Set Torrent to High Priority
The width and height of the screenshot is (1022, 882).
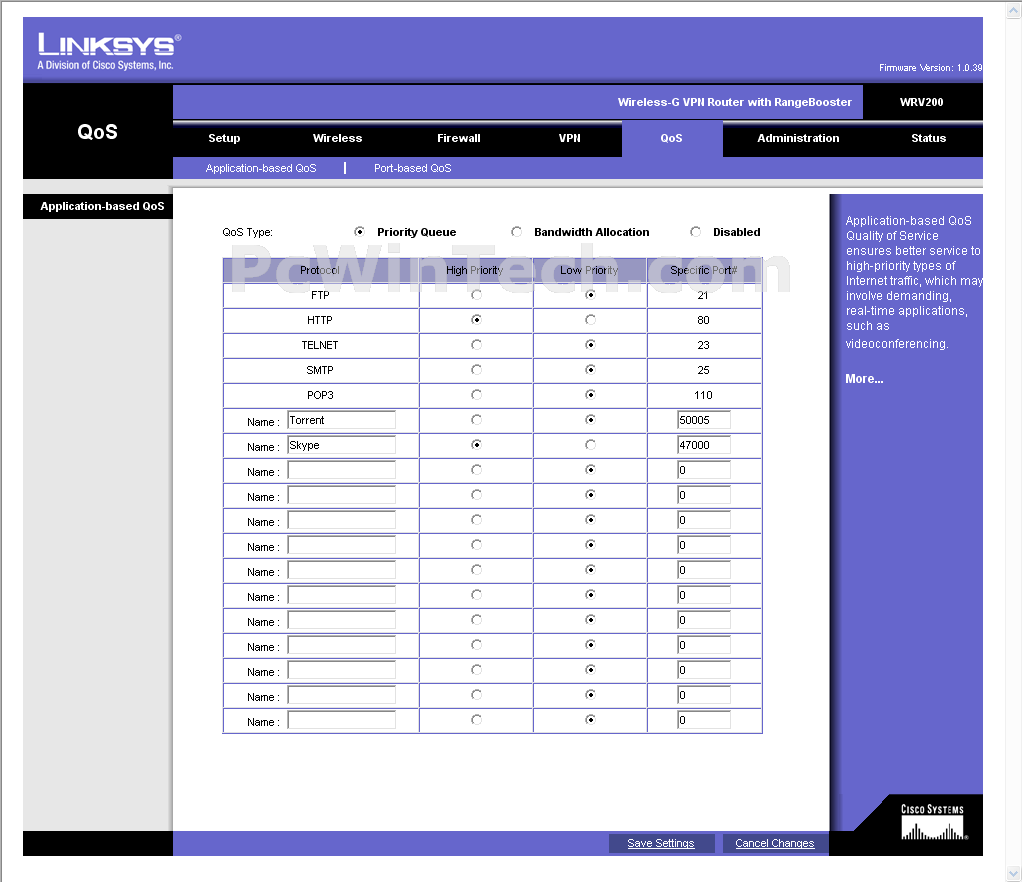tap(476, 420)
